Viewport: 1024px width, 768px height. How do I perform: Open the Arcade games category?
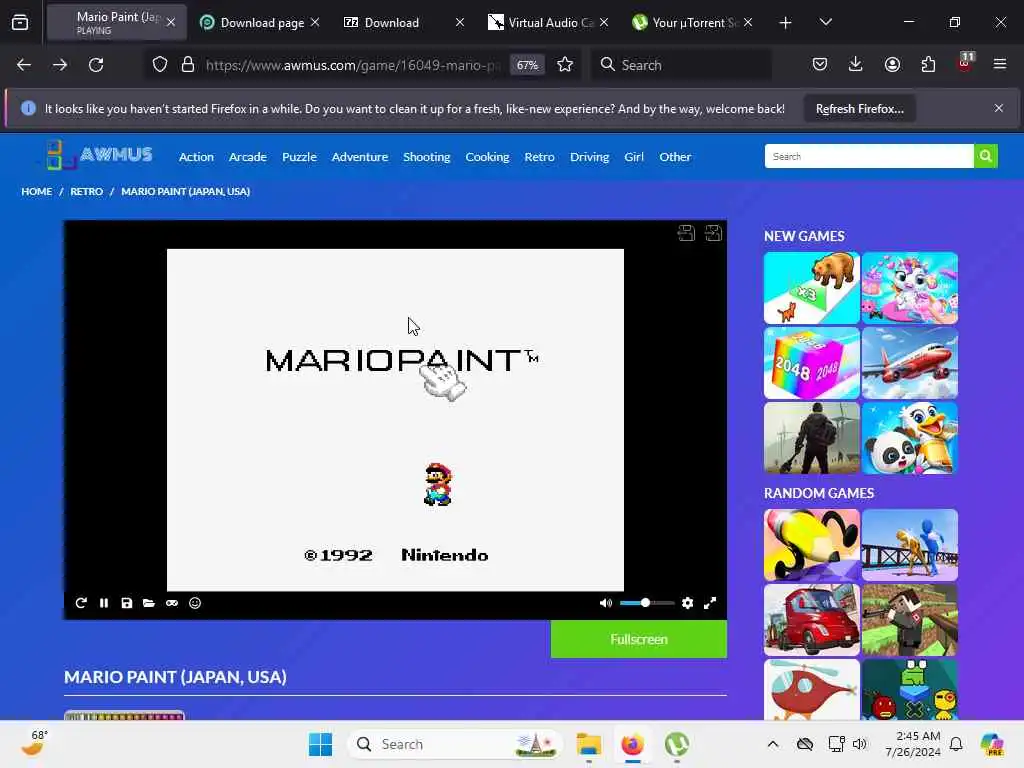point(248,157)
